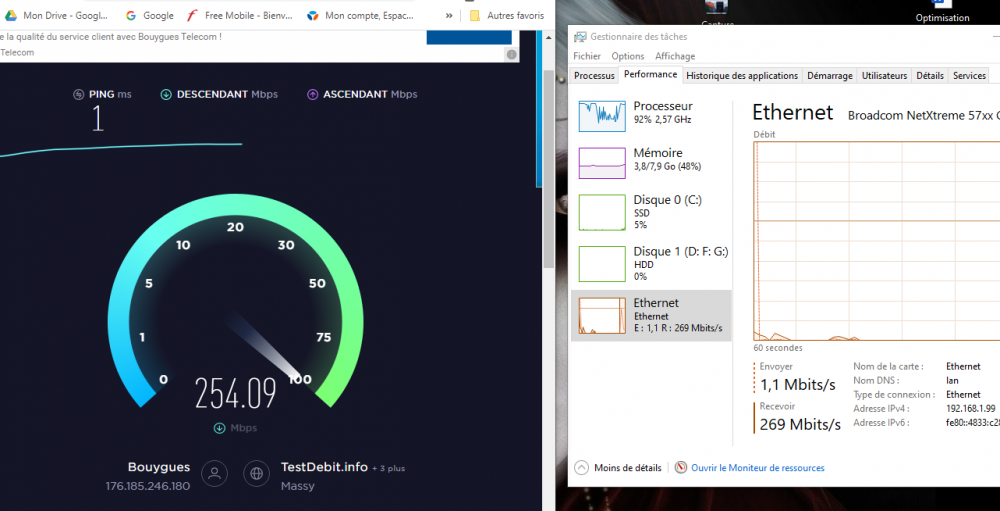Open the TestDebit.info server link

pyautogui.click(x=324, y=467)
